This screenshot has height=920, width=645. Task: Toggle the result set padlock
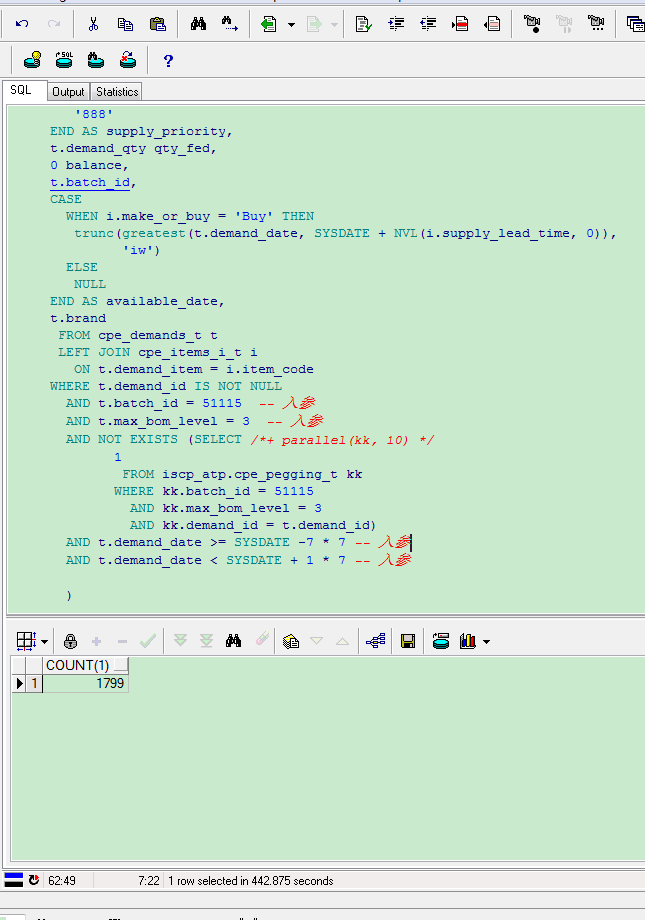click(70, 641)
